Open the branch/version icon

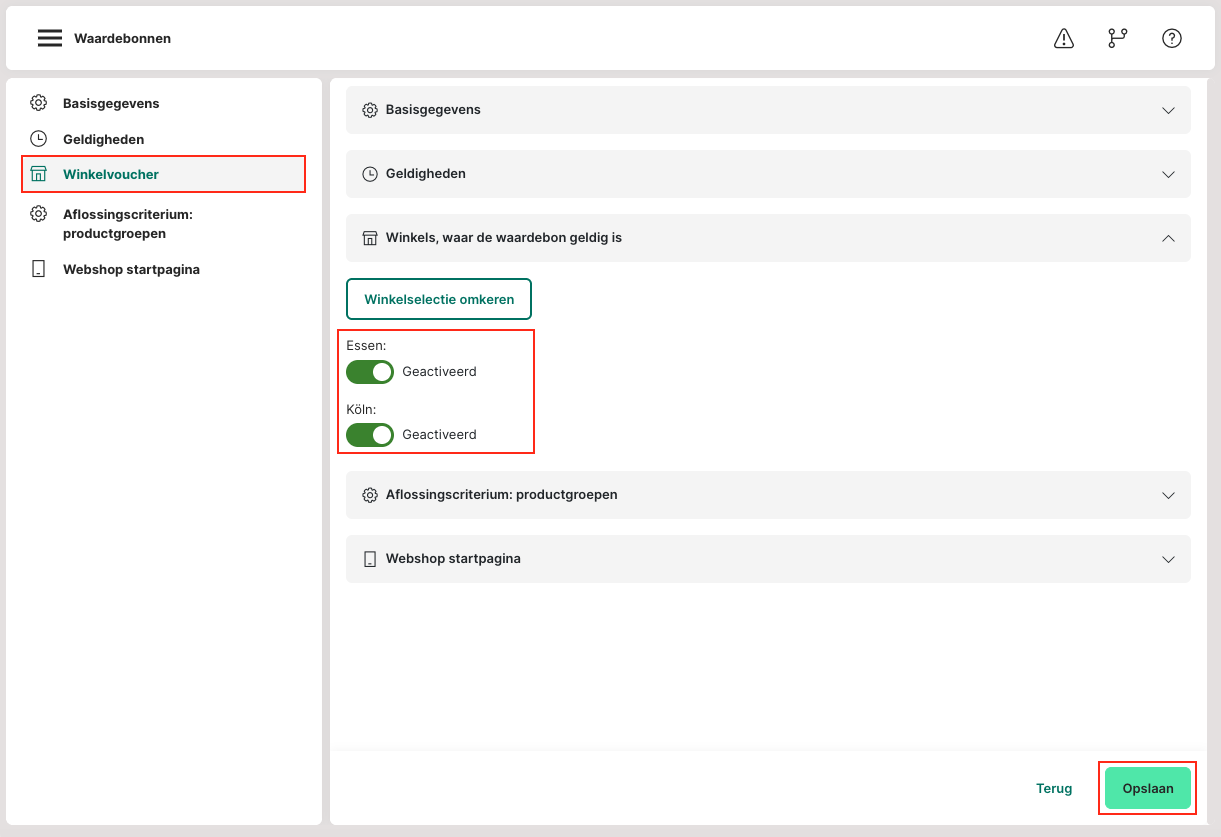click(1117, 38)
